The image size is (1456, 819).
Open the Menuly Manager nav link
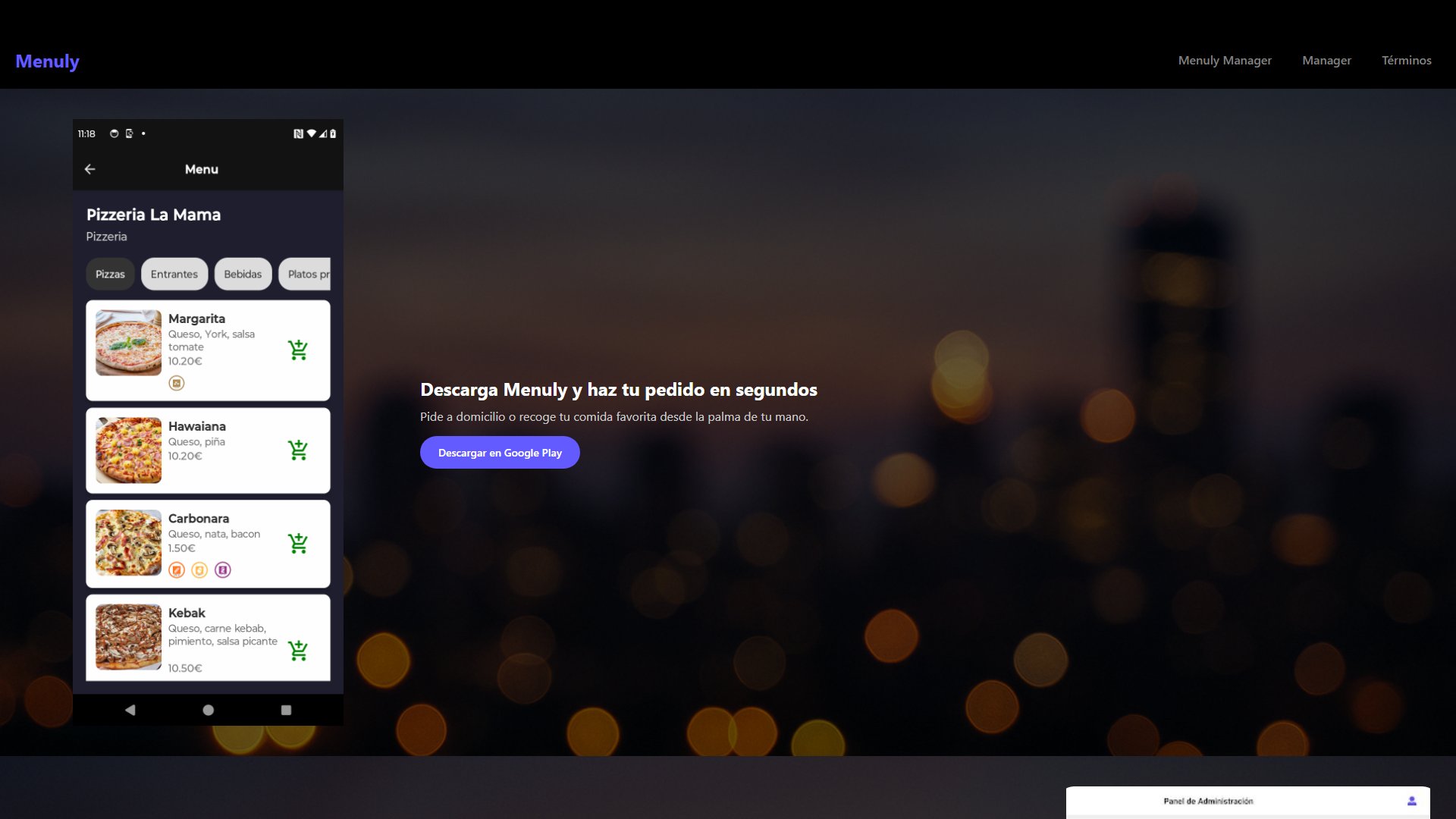(1225, 60)
